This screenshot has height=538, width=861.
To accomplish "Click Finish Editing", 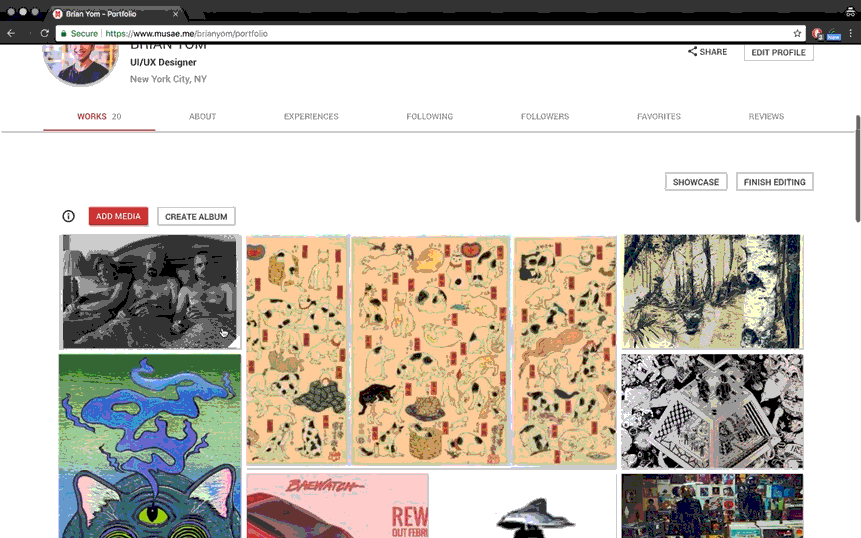I will 774,182.
